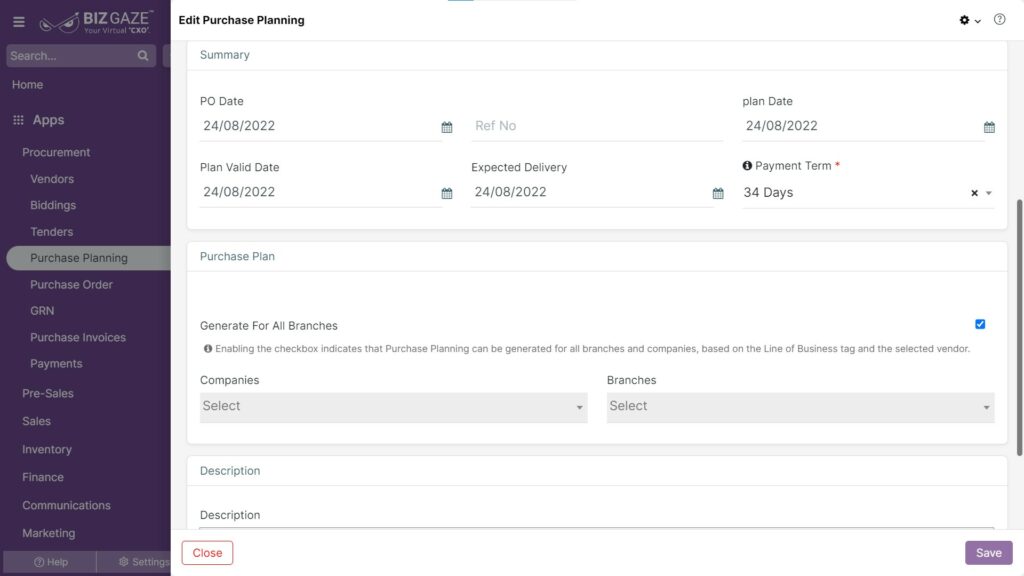Click the vertical scrollbar of the form
Viewport: 1024px width, 576px height.
[1019, 328]
